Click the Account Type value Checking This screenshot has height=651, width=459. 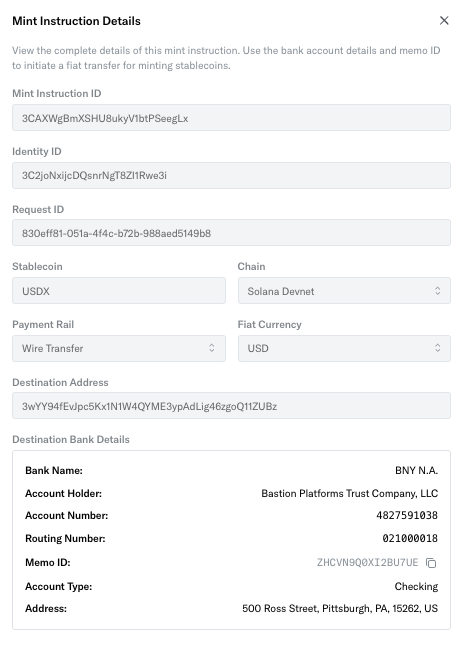[416, 586]
